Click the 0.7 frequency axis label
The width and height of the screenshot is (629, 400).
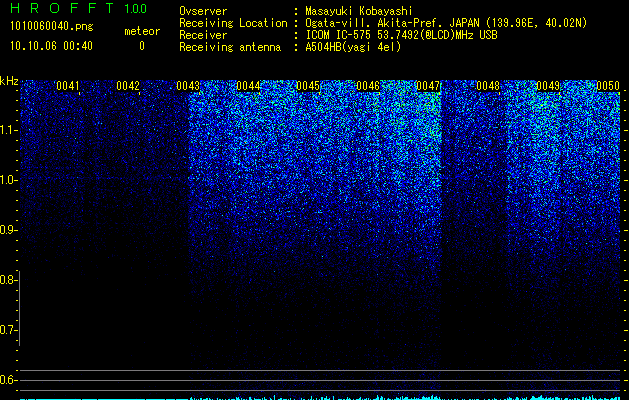pos(8,330)
